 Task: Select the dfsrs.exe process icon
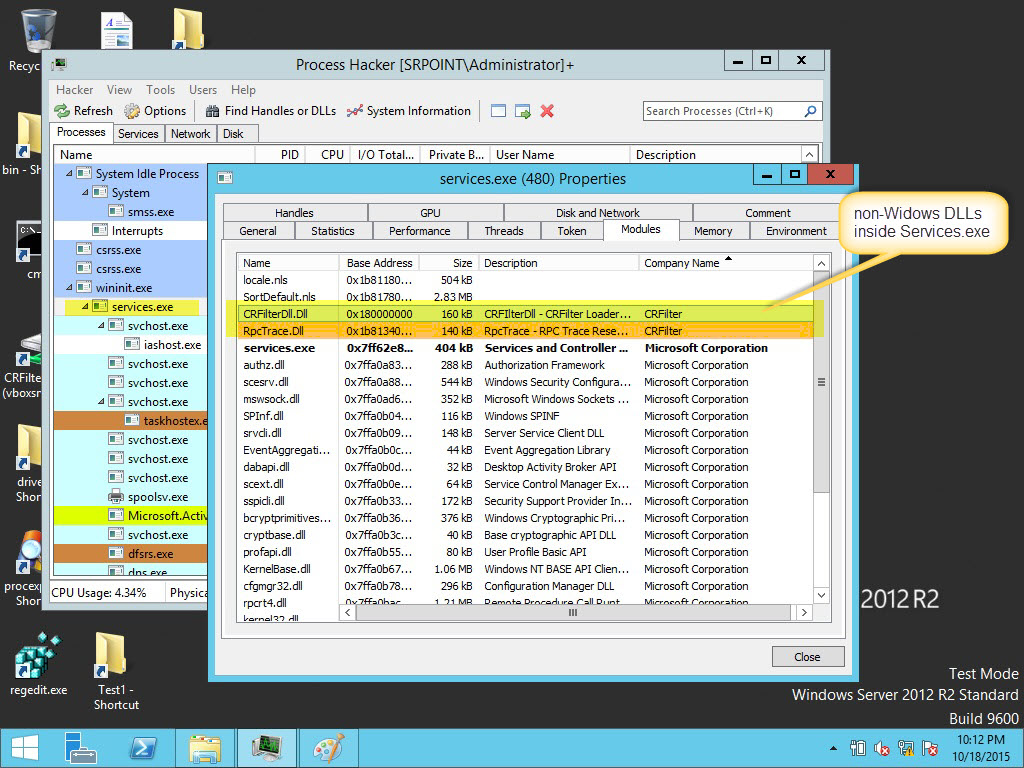point(116,553)
